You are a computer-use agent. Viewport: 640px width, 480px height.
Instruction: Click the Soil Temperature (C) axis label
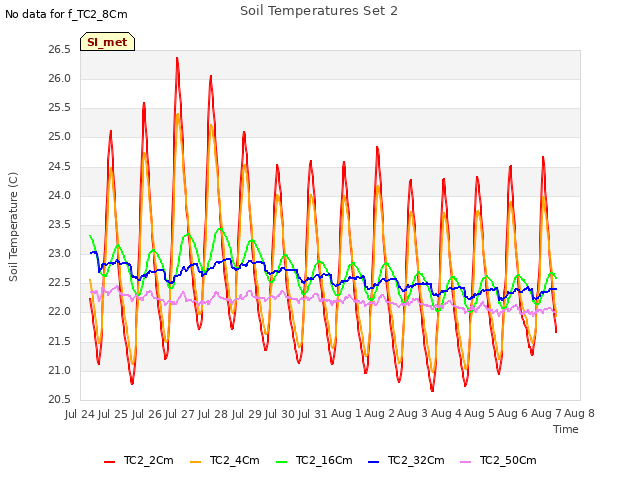pos(13,227)
